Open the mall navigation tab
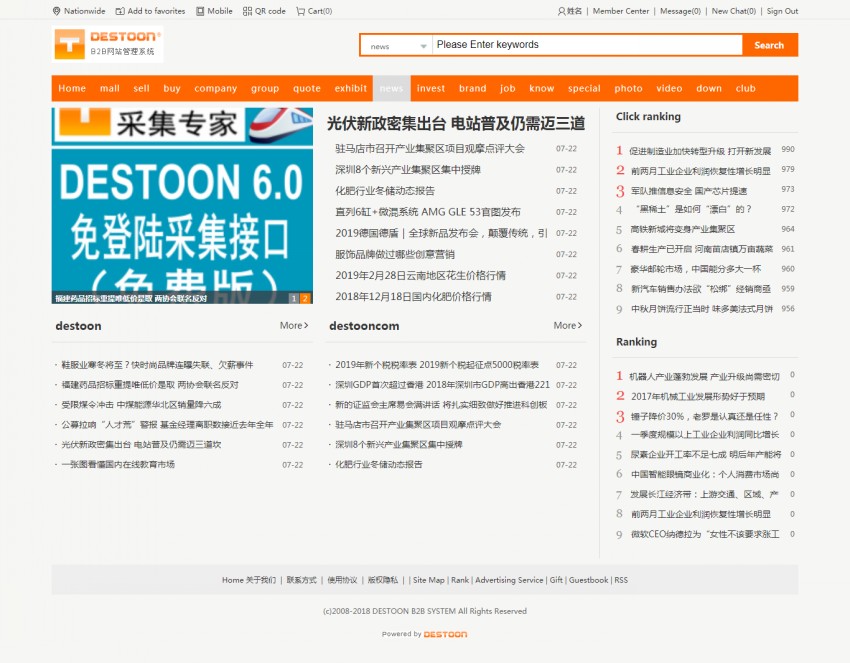The width and height of the screenshot is (850, 663). pos(110,88)
